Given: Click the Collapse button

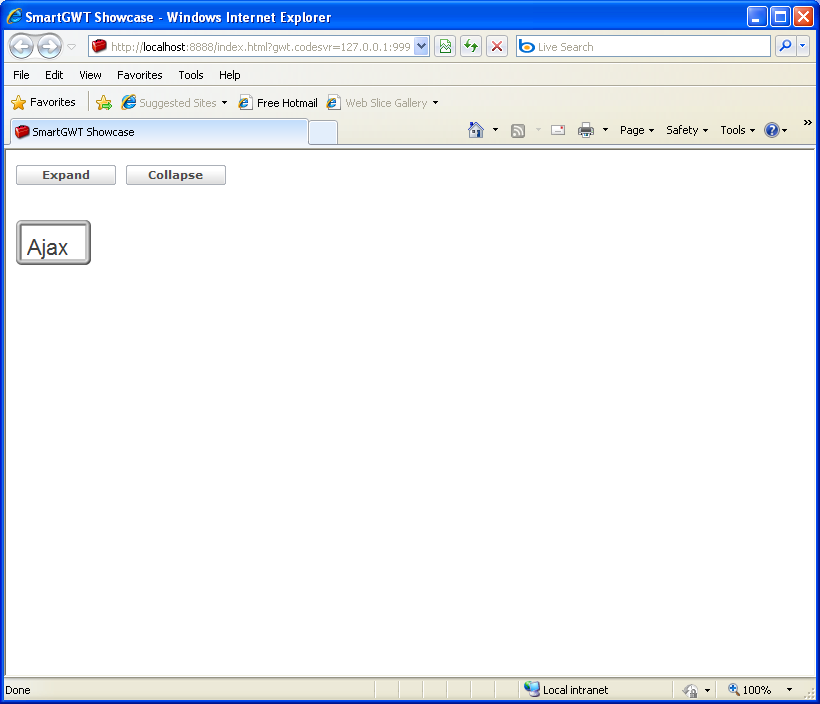Looking at the screenshot, I should point(176,175).
